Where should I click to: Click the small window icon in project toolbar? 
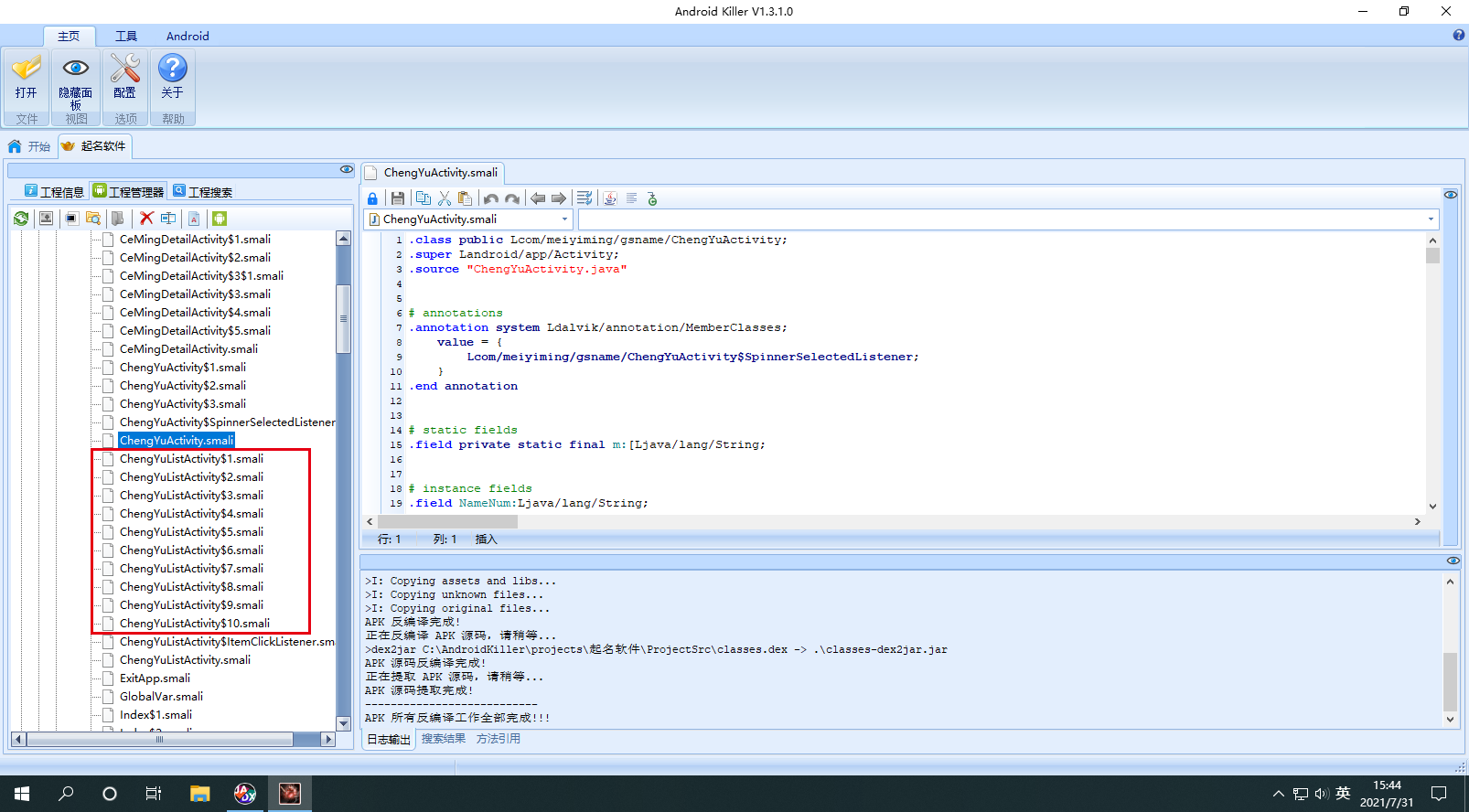tap(71, 219)
